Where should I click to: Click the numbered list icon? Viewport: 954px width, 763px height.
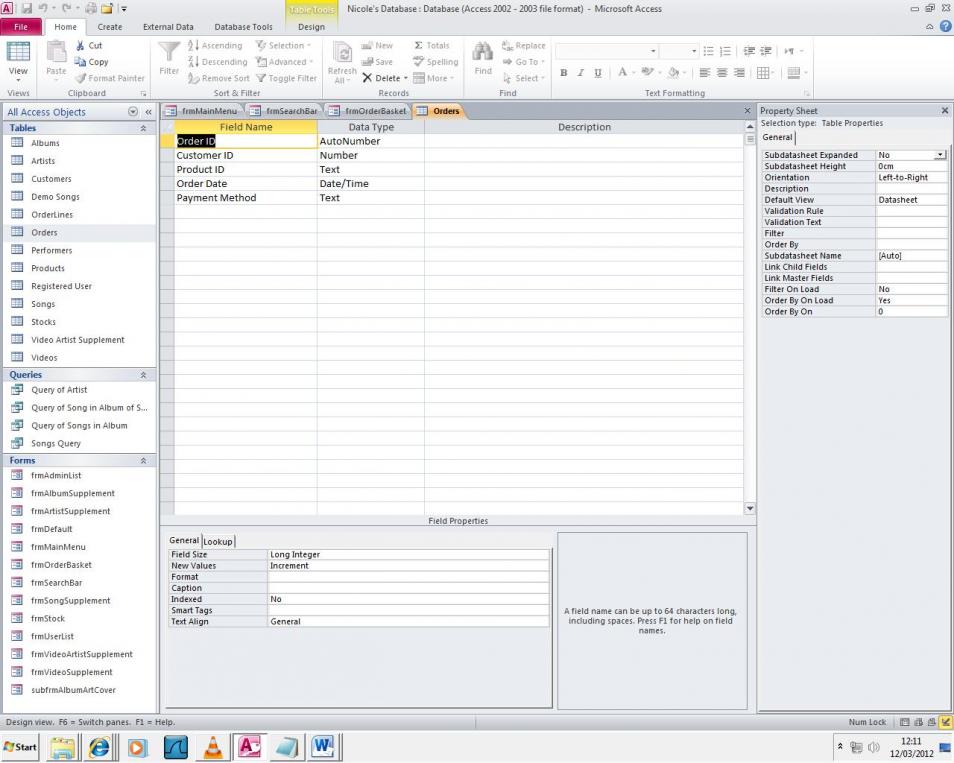pyautogui.click(x=725, y=51)
